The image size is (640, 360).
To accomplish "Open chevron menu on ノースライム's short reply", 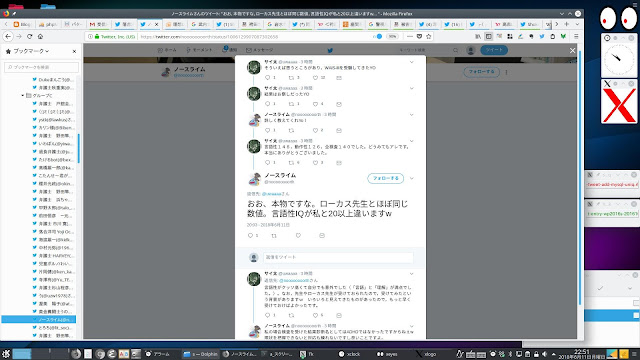I will pyautogui.click(x=411, y=115).
